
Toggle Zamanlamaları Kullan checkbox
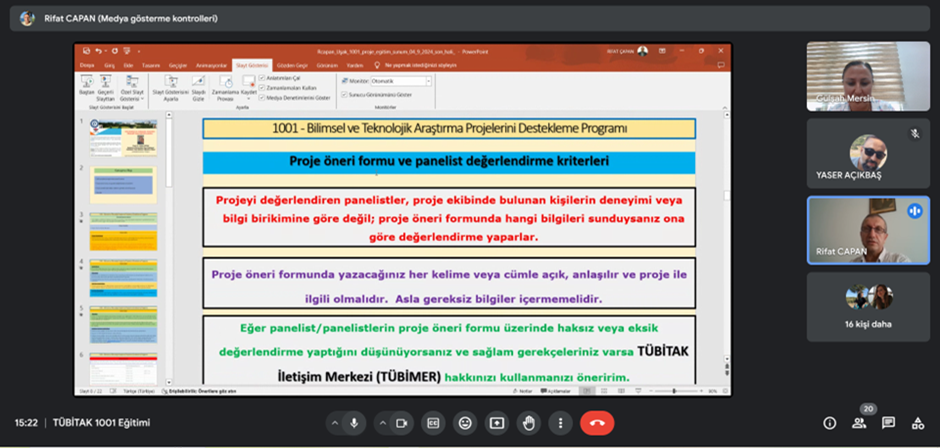(261, 88)
